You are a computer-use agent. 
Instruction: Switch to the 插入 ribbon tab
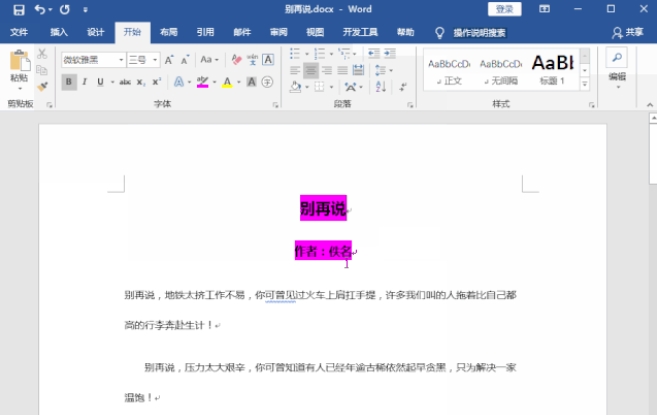click(59, 32)
